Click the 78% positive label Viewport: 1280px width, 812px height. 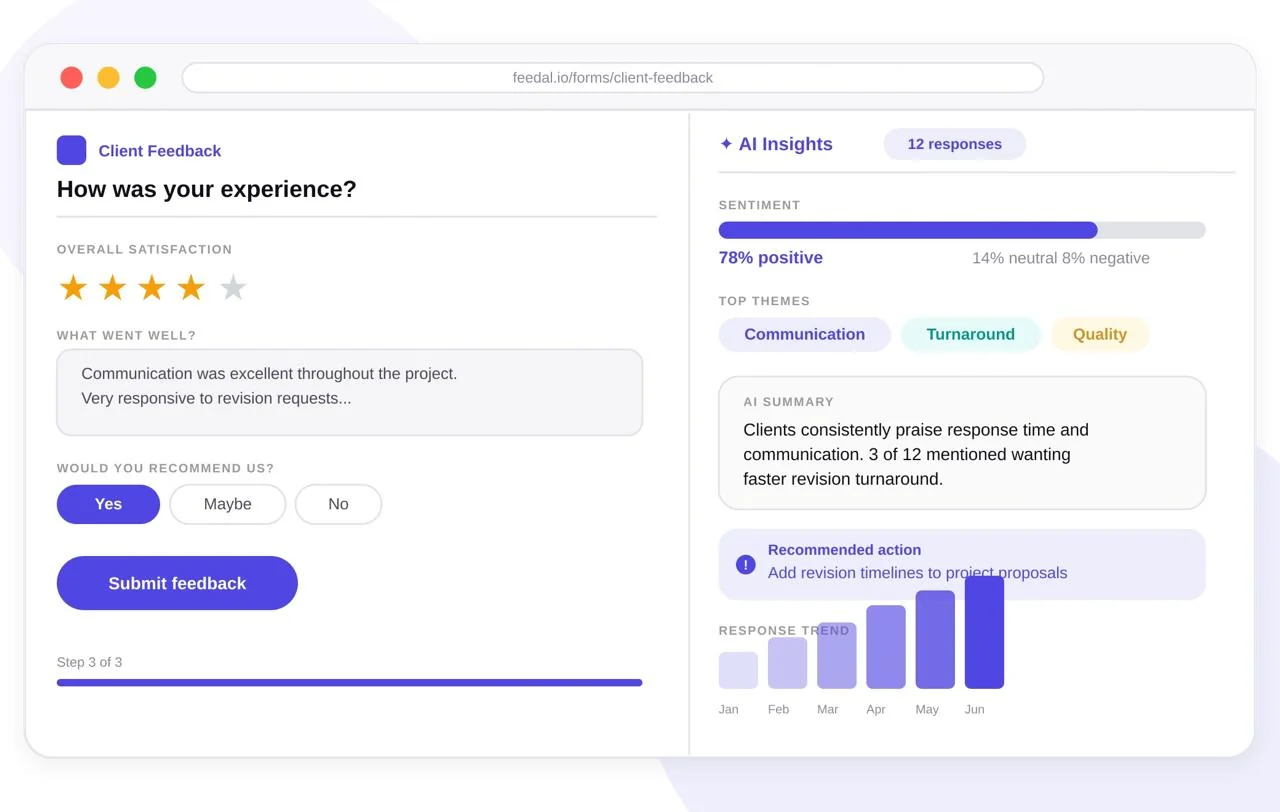tap(771, 258)
